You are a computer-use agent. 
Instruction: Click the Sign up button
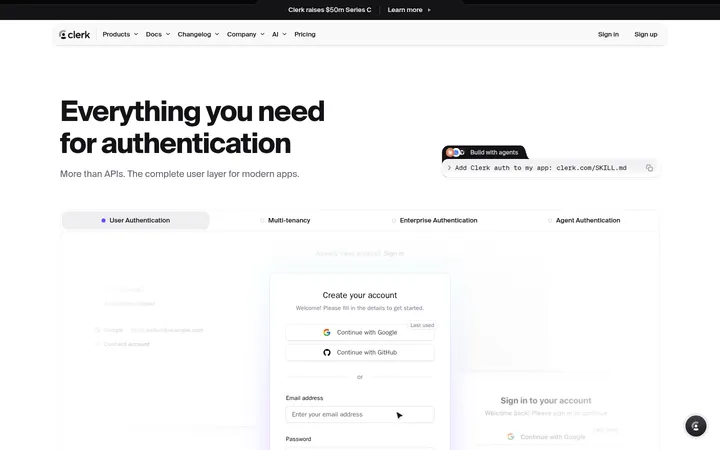pos(646,34)
